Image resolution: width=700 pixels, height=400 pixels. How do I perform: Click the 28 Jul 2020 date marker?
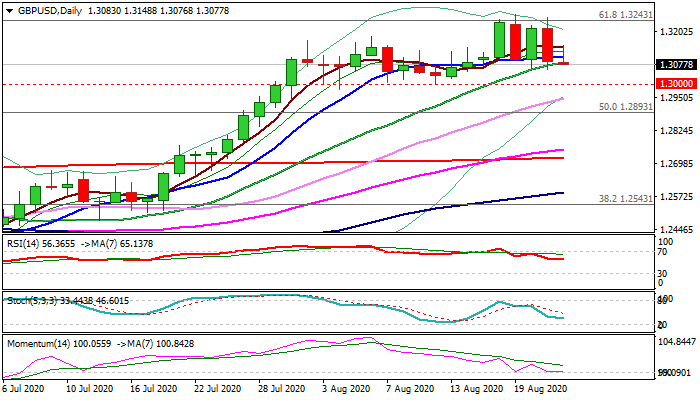tap(282, 389)
